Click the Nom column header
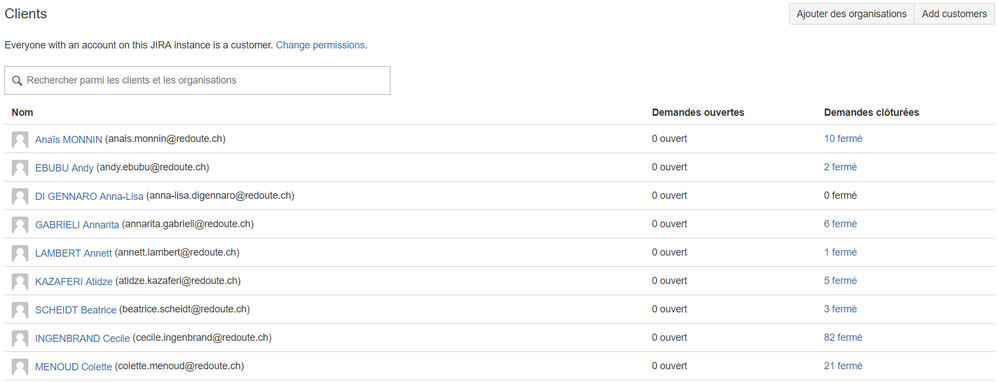Viewport: 998px width, 382px height. pyautogui.click(x=22, y=113)
